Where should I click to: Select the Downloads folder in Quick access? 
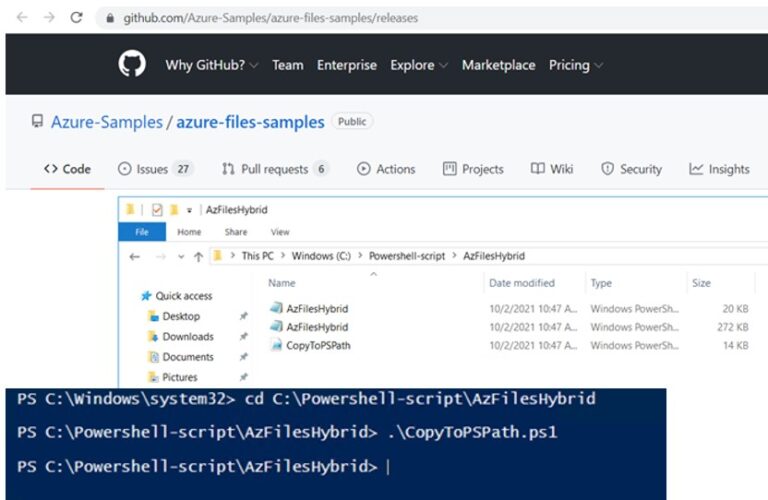(187, 337)
